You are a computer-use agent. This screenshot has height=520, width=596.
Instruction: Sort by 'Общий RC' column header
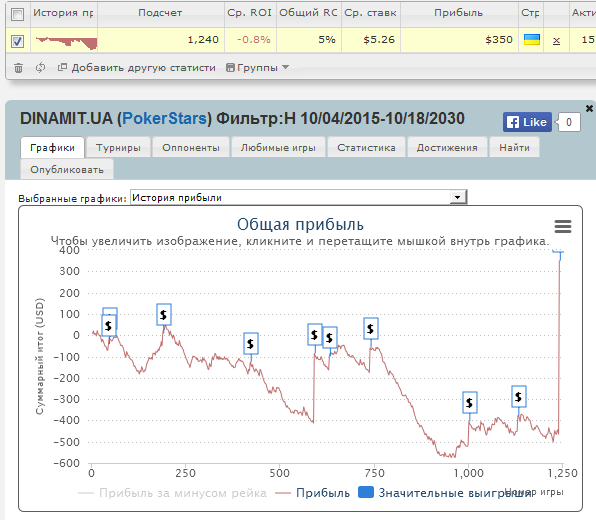(308, 13)
